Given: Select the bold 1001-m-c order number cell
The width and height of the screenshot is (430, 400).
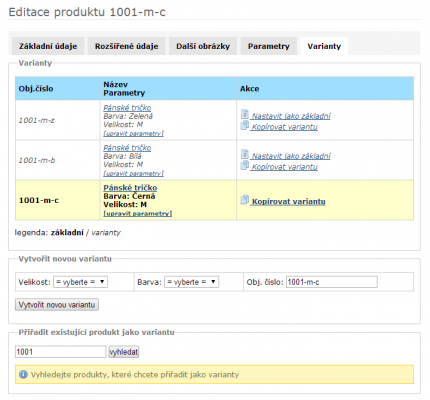Looking at the screenshot, I should [58, 200].
